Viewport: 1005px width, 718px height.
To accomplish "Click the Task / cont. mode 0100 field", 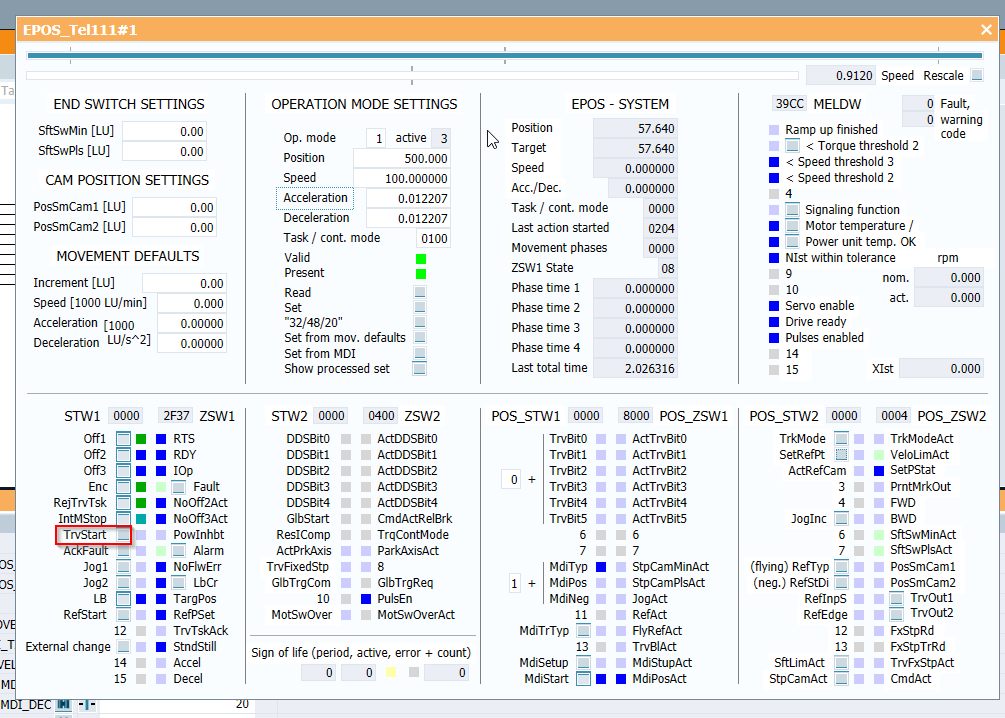I will [x=433, y=238].
